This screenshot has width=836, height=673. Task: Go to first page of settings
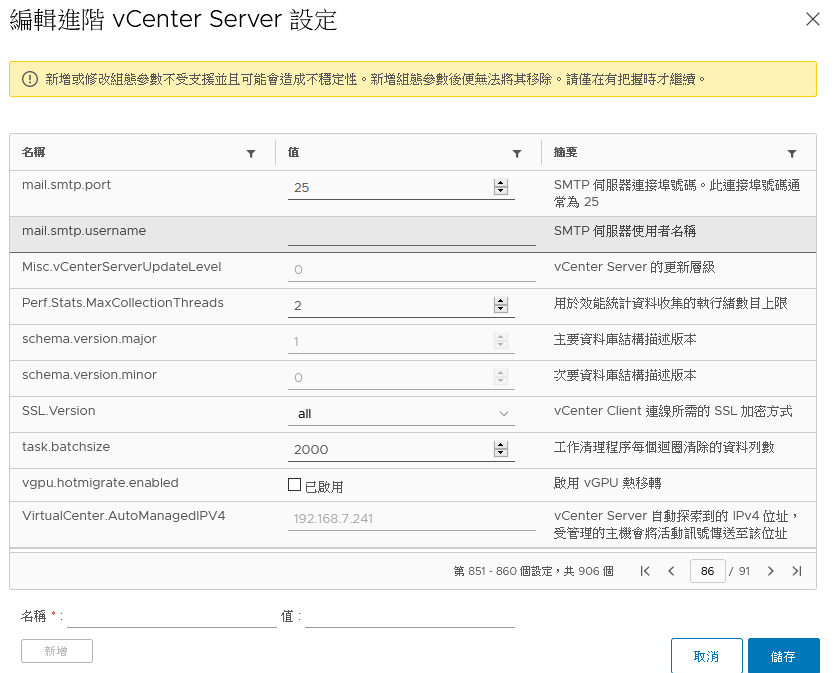tap(645, 571)
